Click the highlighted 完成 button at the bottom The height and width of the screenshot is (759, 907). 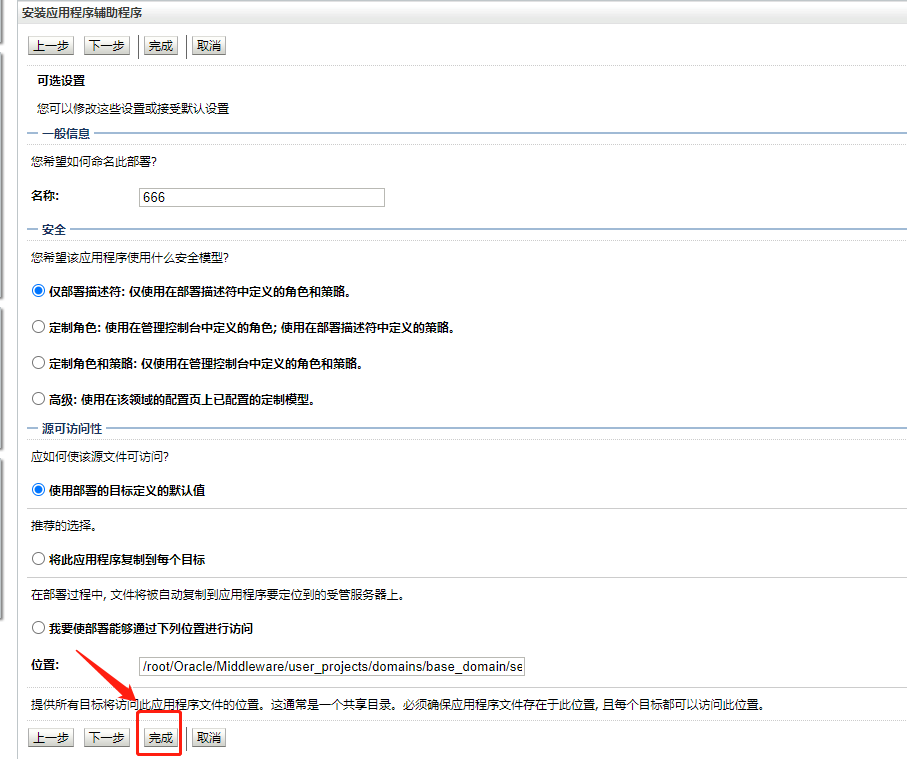coord(159,737)
